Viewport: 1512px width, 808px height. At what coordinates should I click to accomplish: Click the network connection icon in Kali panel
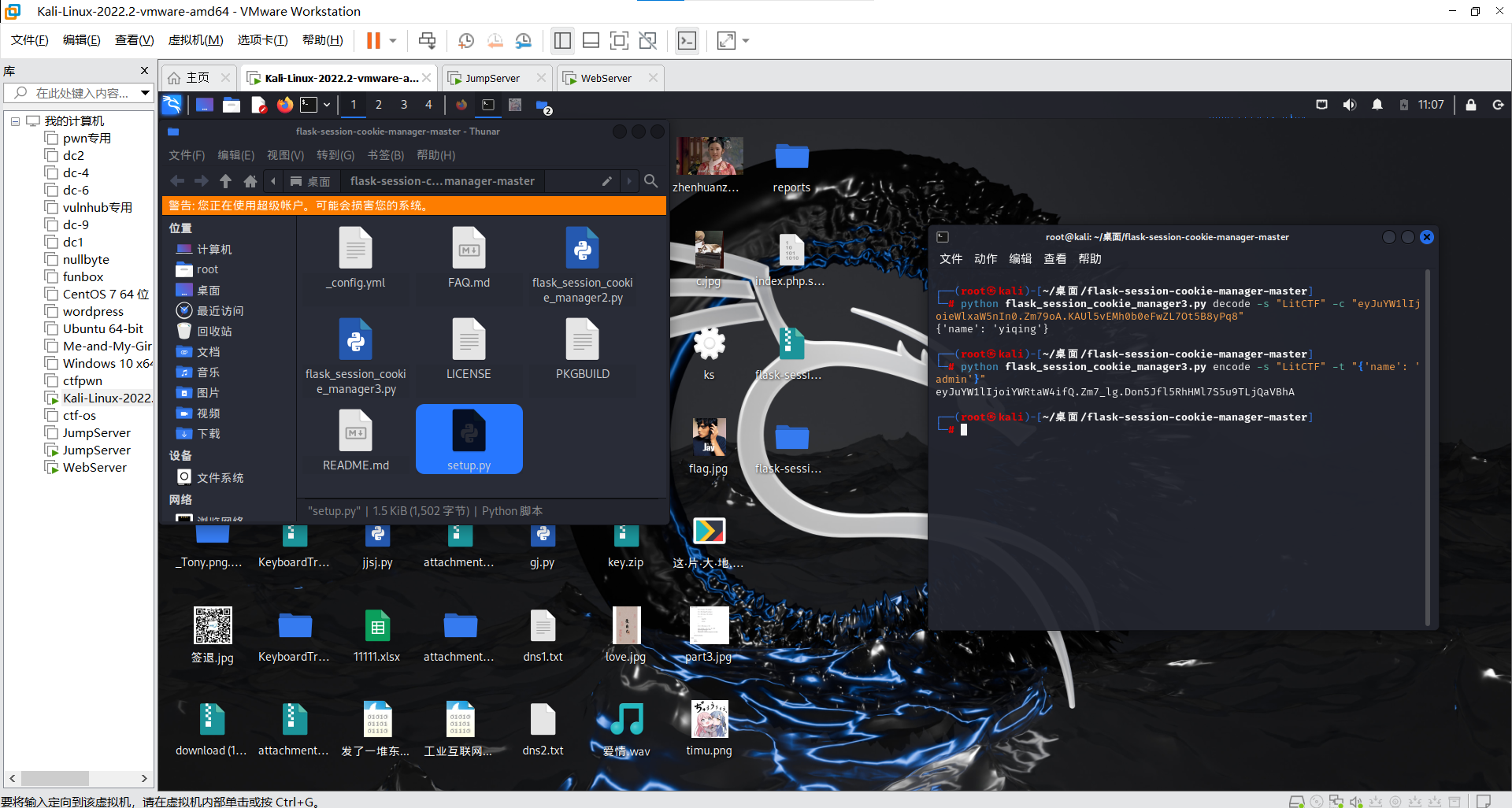click(1322, 105)
